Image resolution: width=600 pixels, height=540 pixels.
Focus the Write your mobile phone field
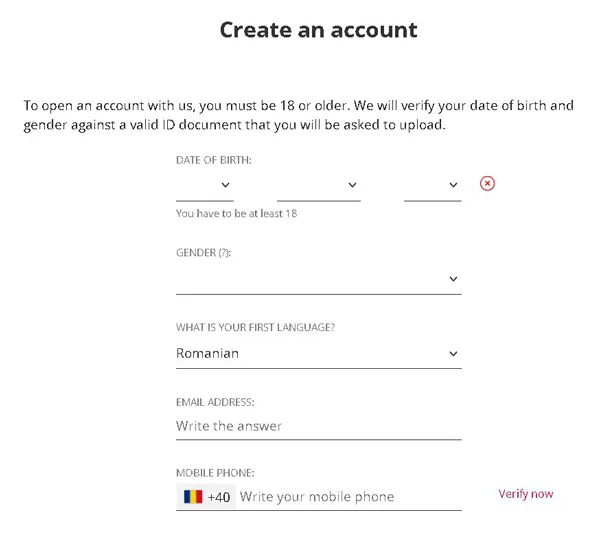click(x=349, y=497)
